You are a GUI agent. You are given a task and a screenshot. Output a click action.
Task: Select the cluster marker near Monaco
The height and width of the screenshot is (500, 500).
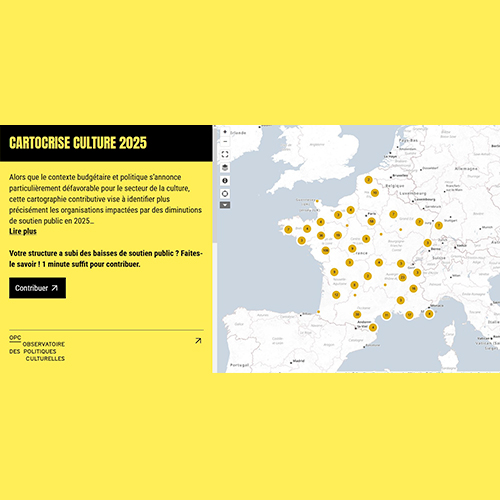click(x=429, y=314)
